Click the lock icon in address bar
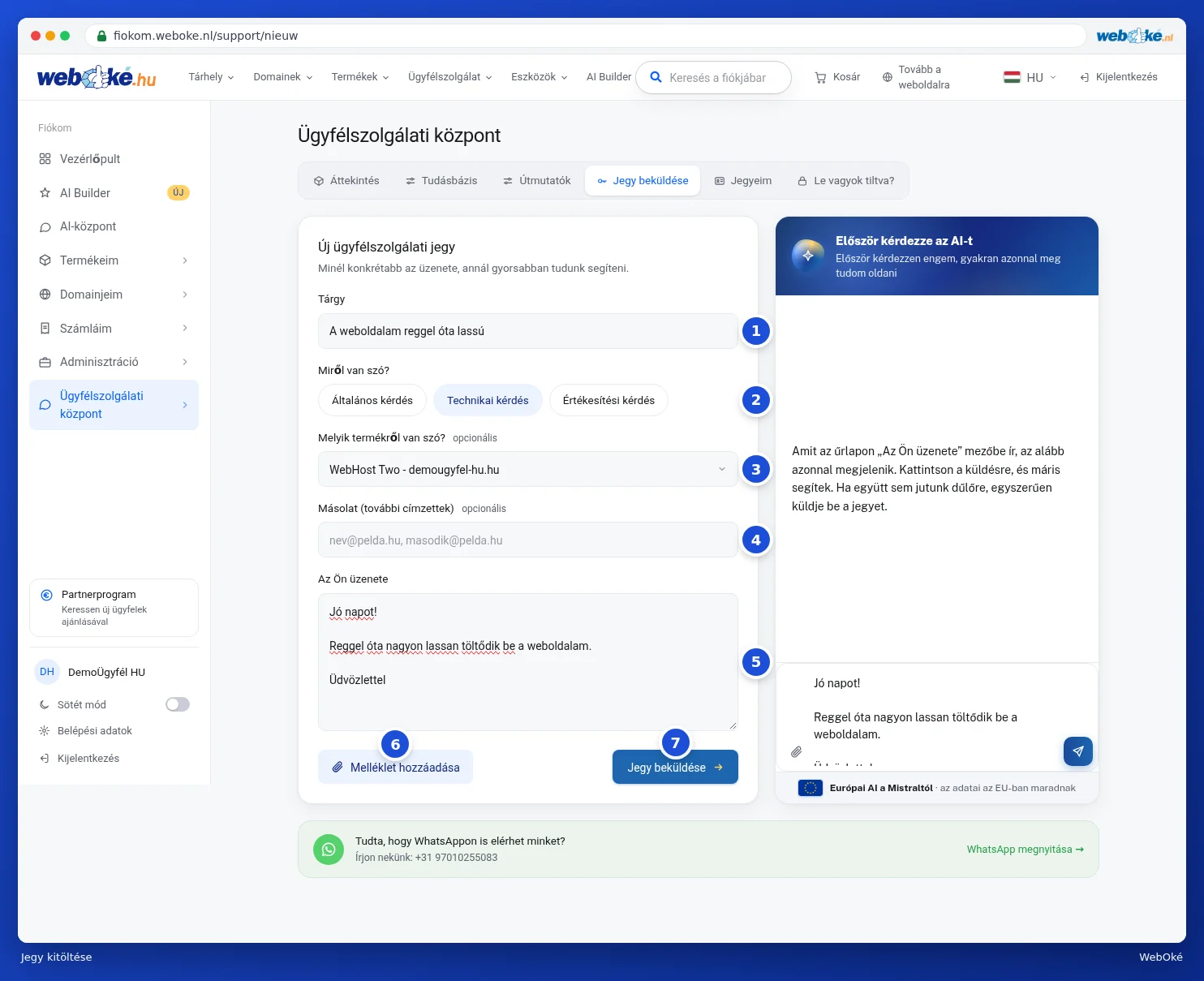1204x981 pixels. click(x=101, y=36)
